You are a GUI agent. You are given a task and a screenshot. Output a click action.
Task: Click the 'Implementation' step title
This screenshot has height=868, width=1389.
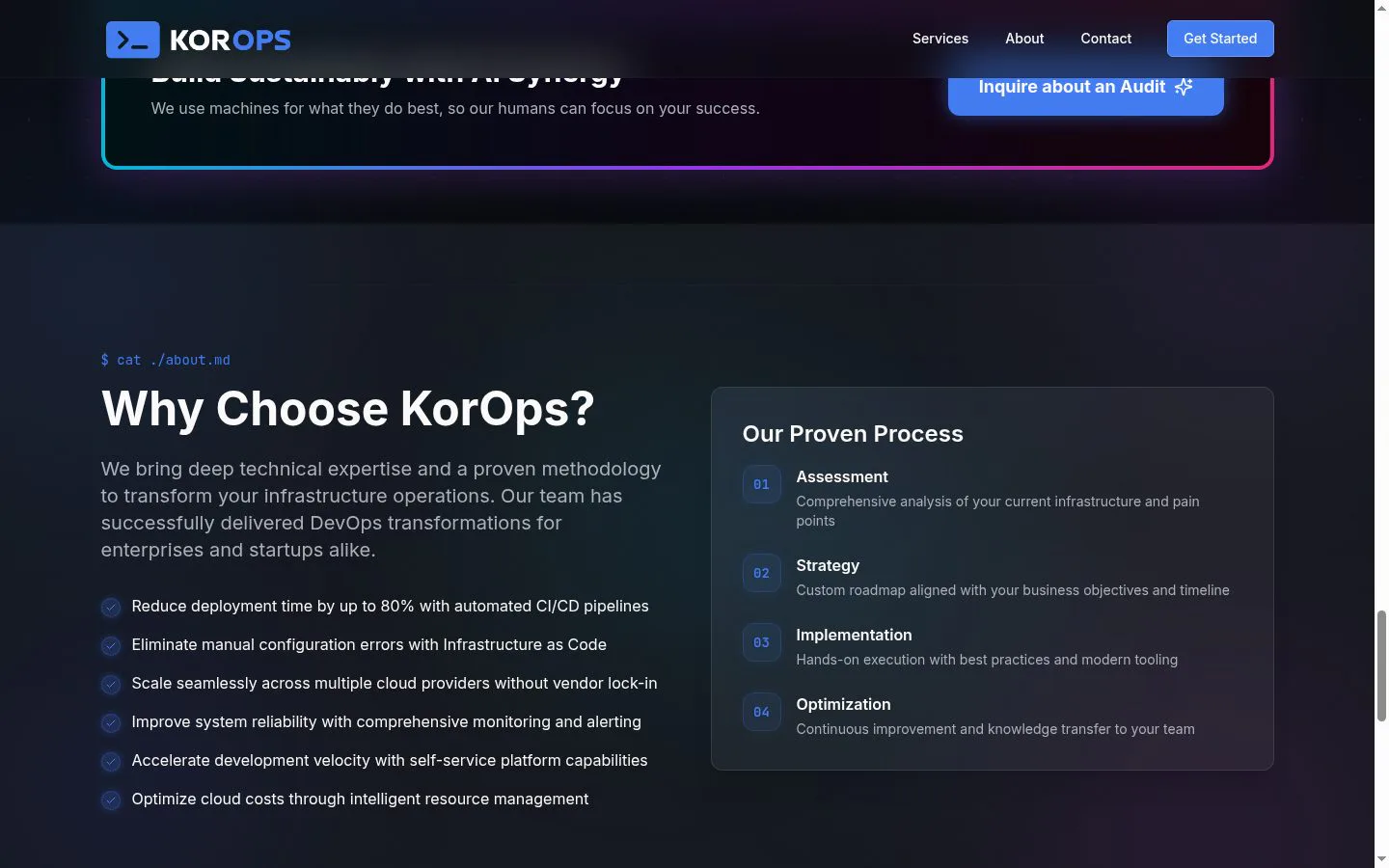point(854,635)
